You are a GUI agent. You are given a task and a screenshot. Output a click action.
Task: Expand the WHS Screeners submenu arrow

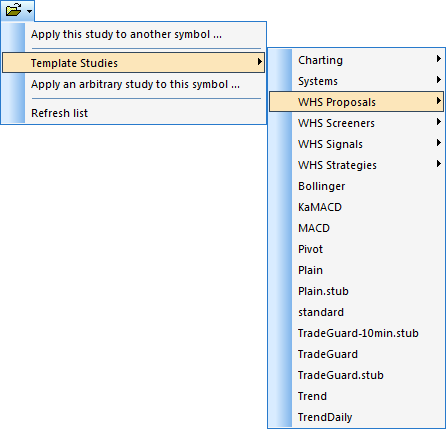439,122
